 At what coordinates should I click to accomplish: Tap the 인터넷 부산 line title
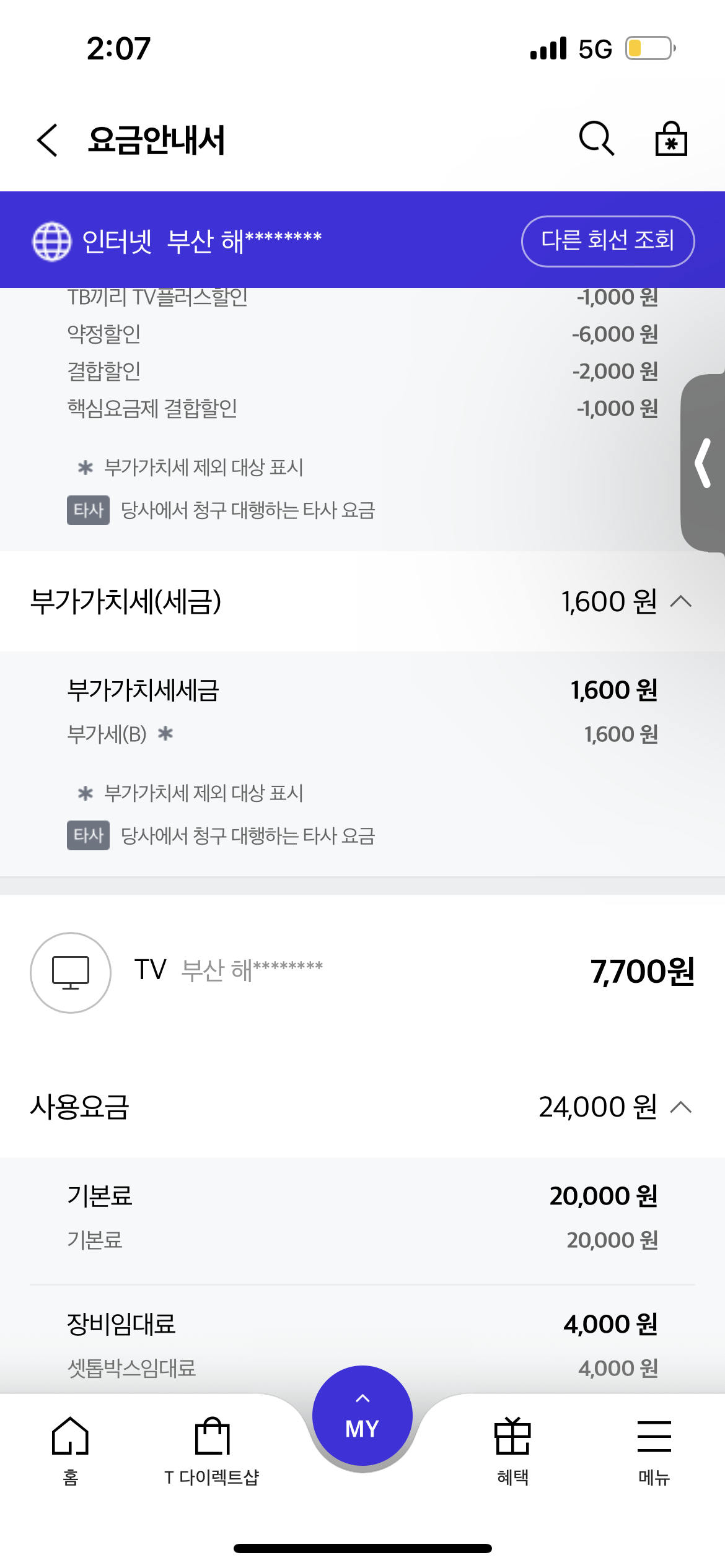point(202,241)
